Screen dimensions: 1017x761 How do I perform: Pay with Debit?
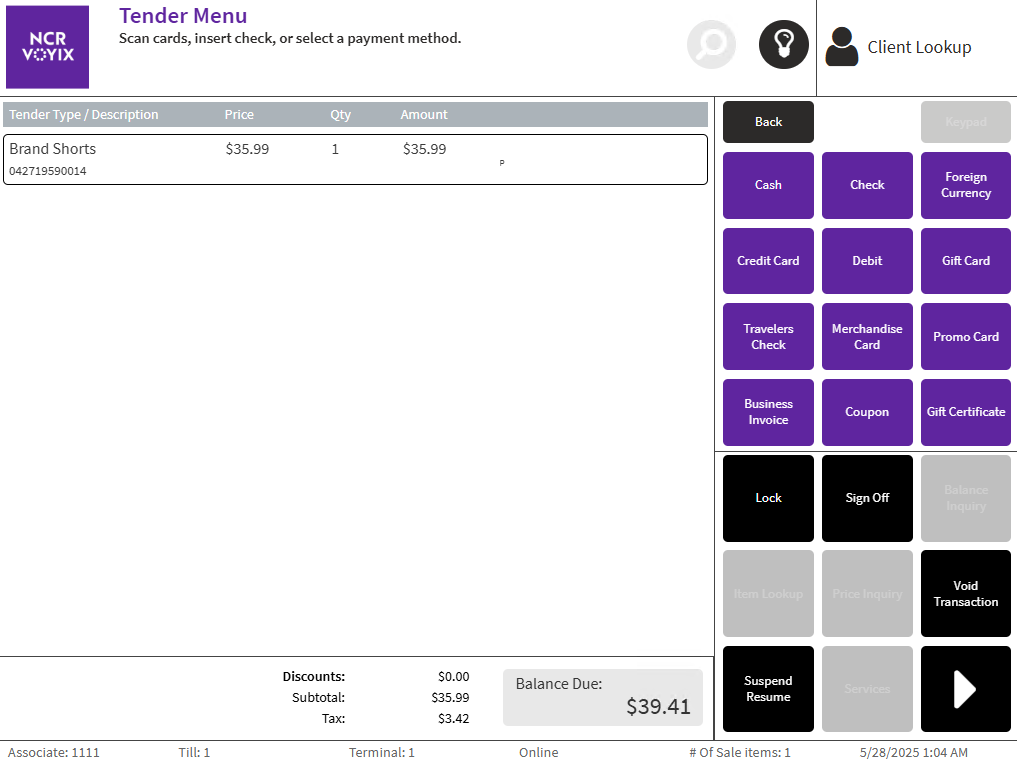(x=867, y=261)
